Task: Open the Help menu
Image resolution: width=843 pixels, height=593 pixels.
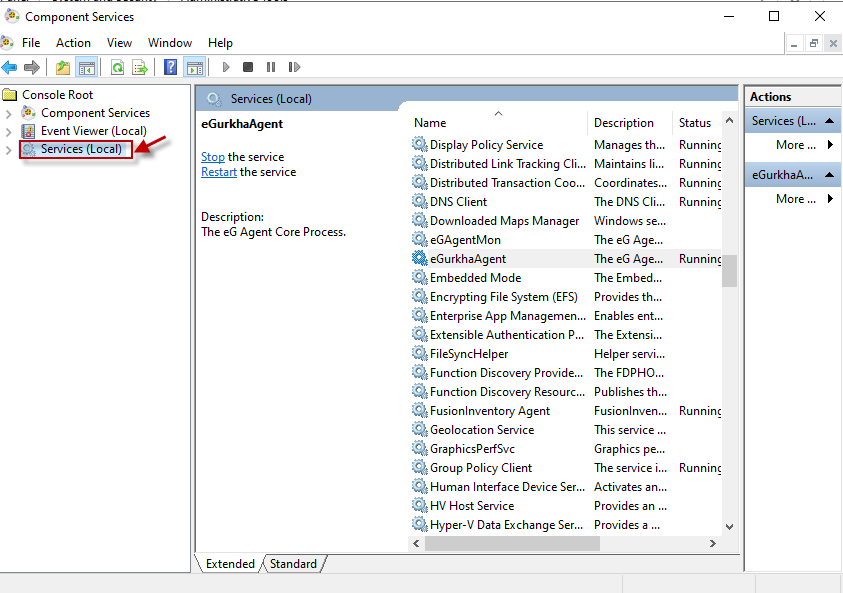Action: pyautogui.click(x=220, y=43)
